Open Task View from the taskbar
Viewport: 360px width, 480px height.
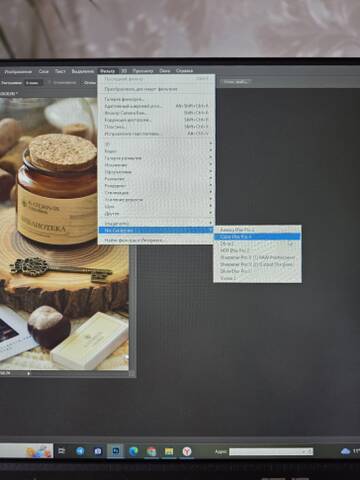[62, 451]
